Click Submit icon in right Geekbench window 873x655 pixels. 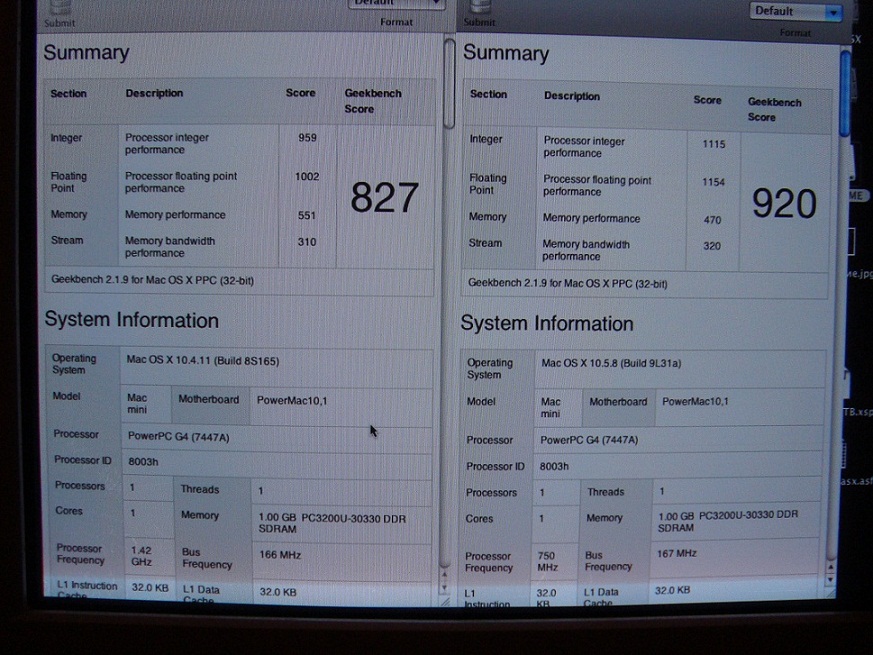pyautogui.click(x=479, y=7)
